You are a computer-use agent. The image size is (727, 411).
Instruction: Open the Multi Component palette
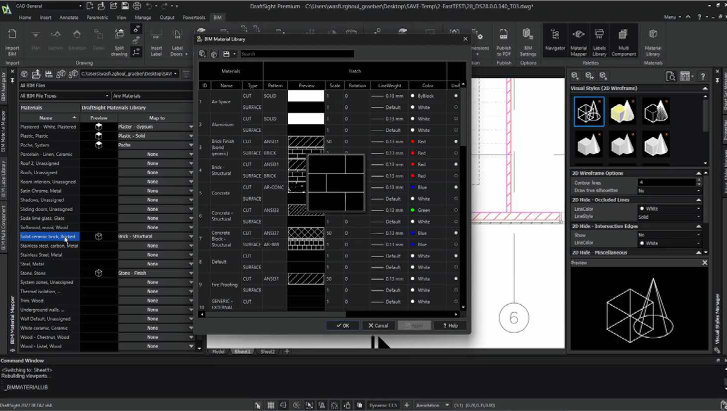click(x=624, y=42)
